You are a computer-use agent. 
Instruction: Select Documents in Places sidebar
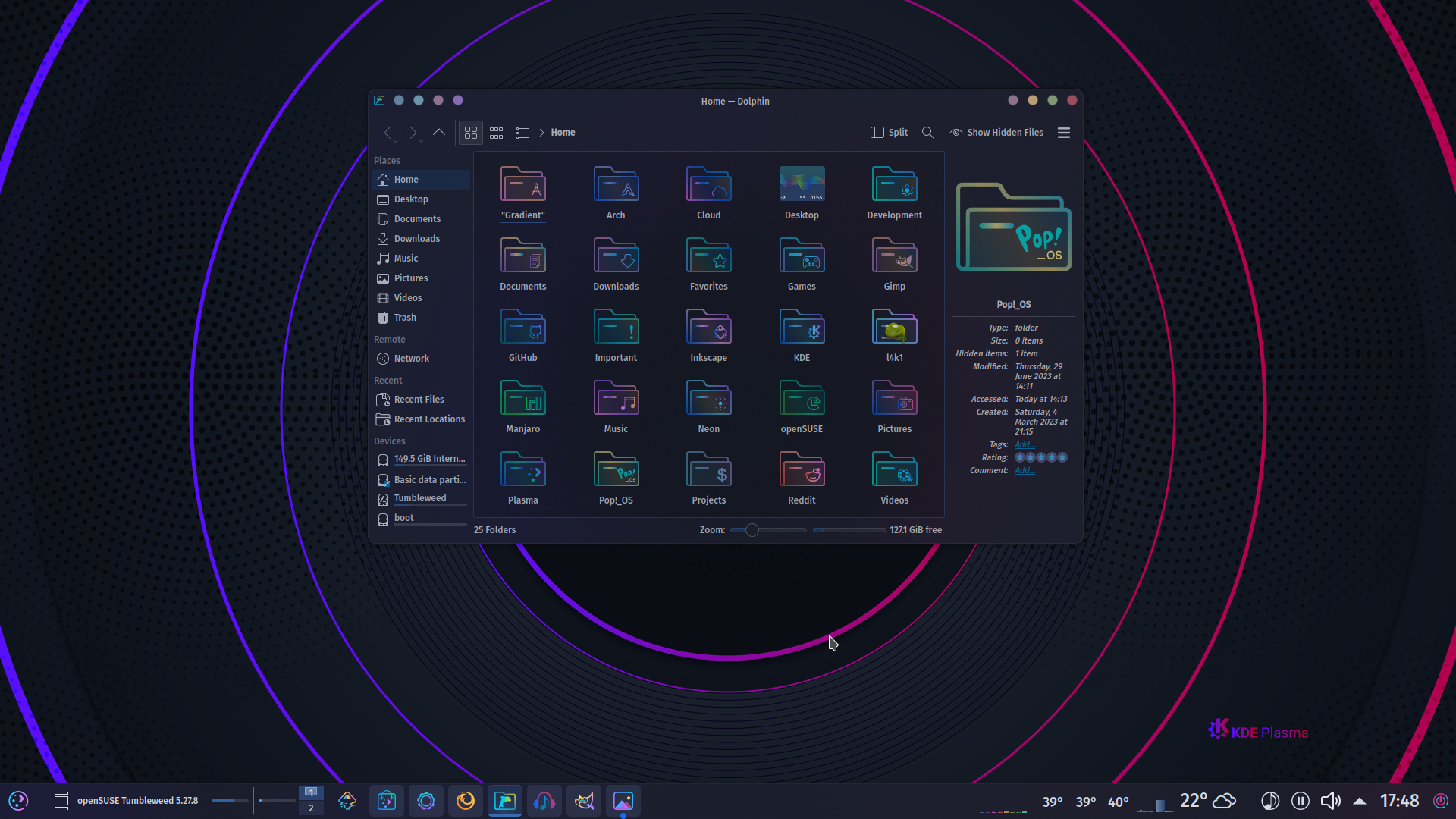pyautogui.click(x=422, y=219)
